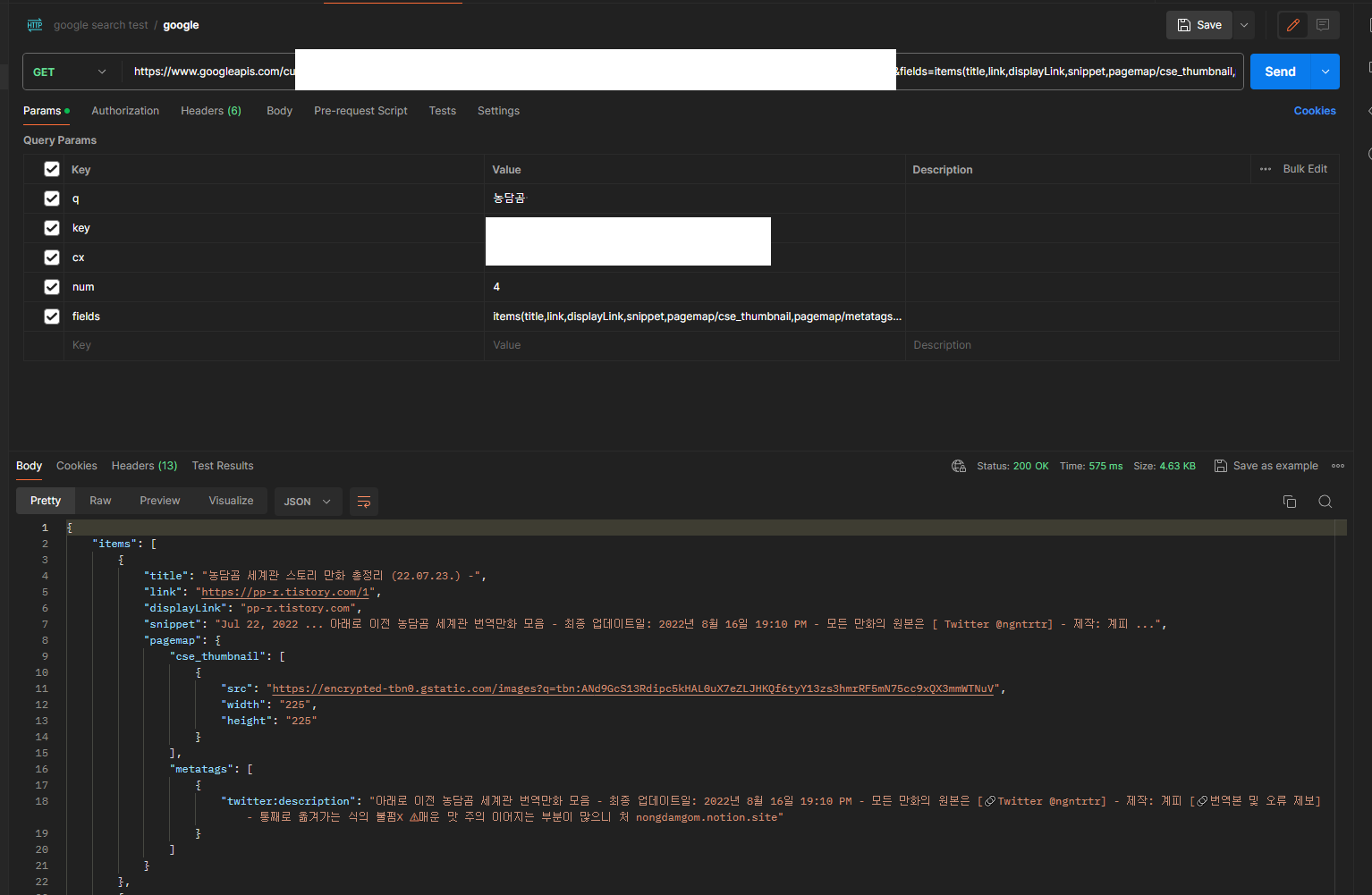The width and height of the screenshot is (1372, 895).
Task: Open the response Headers (13) tab
Action: coord(144,466)
